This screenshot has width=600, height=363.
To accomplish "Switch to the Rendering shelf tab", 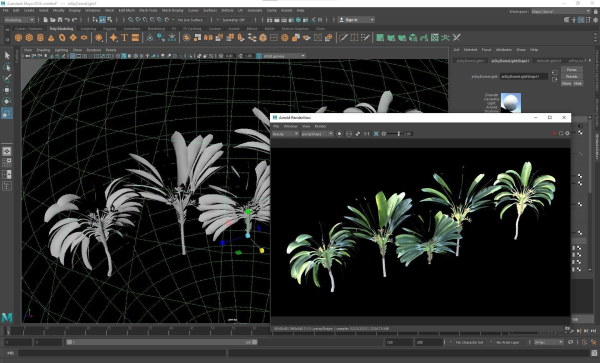I will (156, 29).
